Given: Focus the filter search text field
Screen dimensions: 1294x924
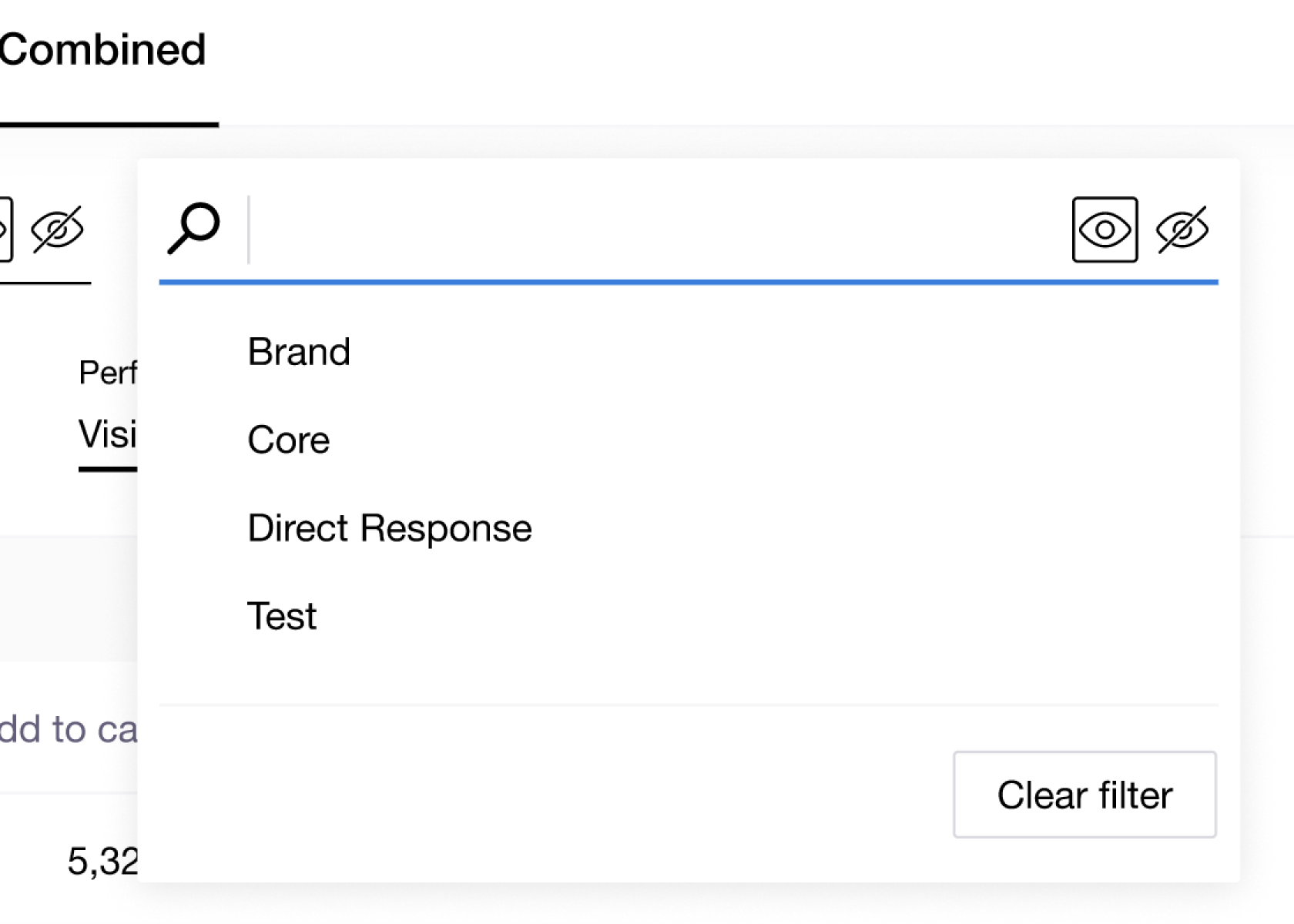Looking at the screenshot, I should click(655, 229).
